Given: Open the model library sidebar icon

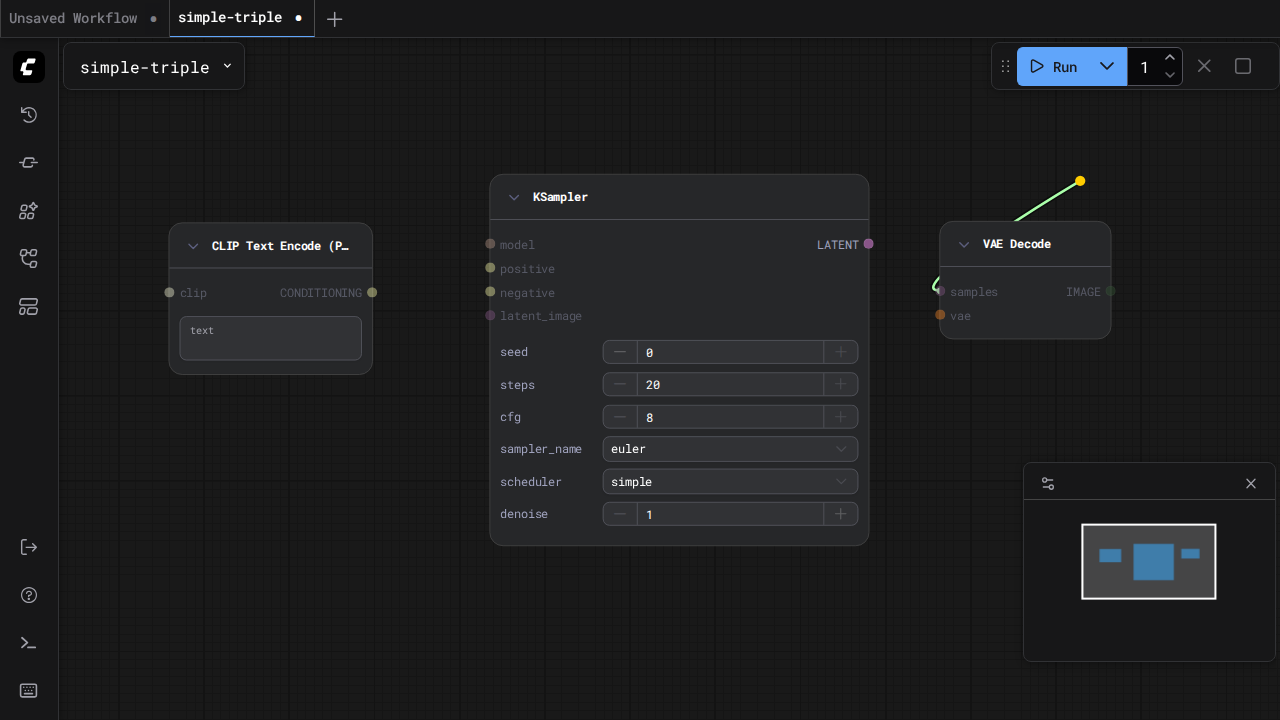Looking at the screenshot, I should click(x=29, y=211).
